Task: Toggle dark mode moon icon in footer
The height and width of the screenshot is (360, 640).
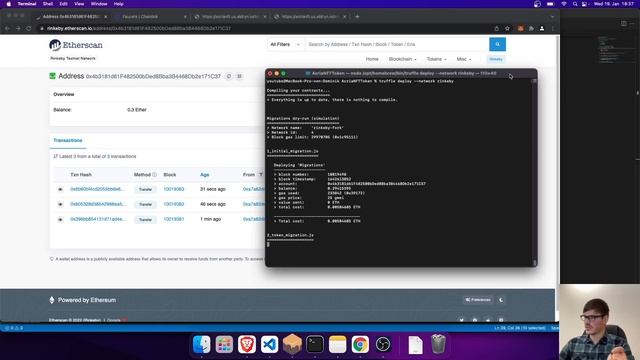Action: click(x=501, y=300)
